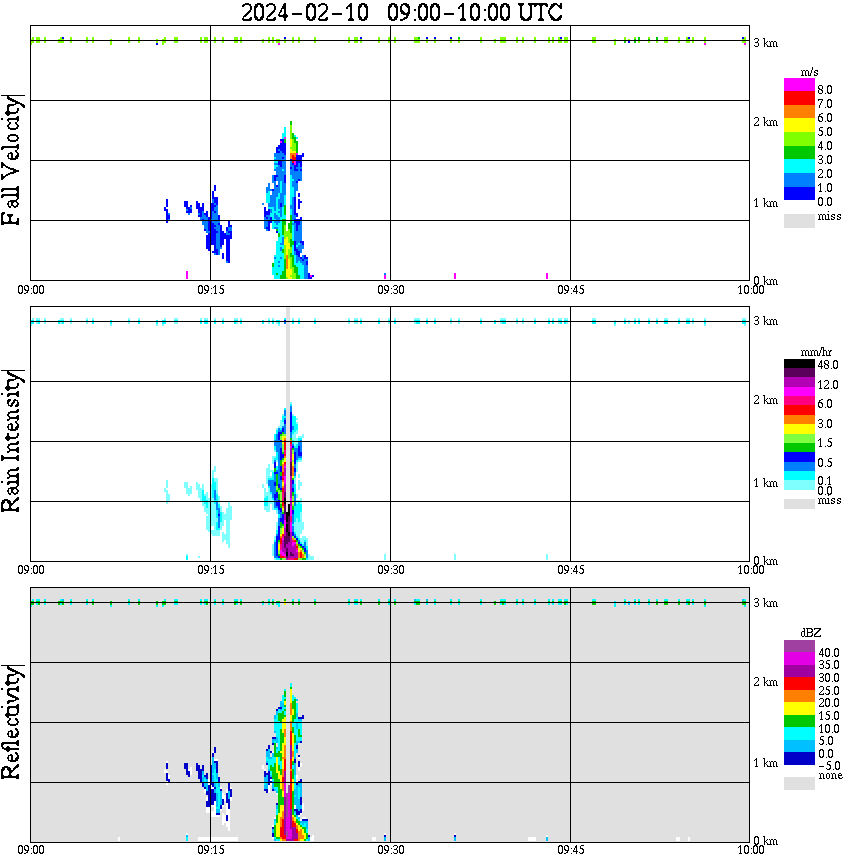
Task: Click the "1 km" label of Rain Intensity plot
Action: click(765, 483)
